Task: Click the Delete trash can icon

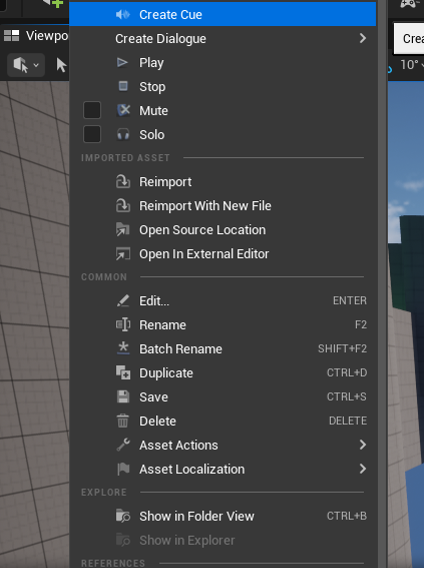Action: (x=123, y=421)
